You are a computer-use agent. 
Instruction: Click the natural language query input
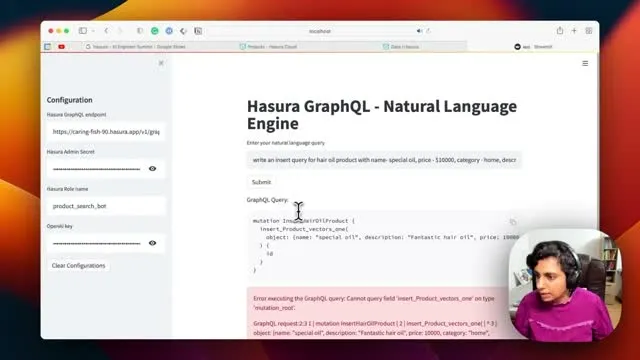(x=384, y=160)
